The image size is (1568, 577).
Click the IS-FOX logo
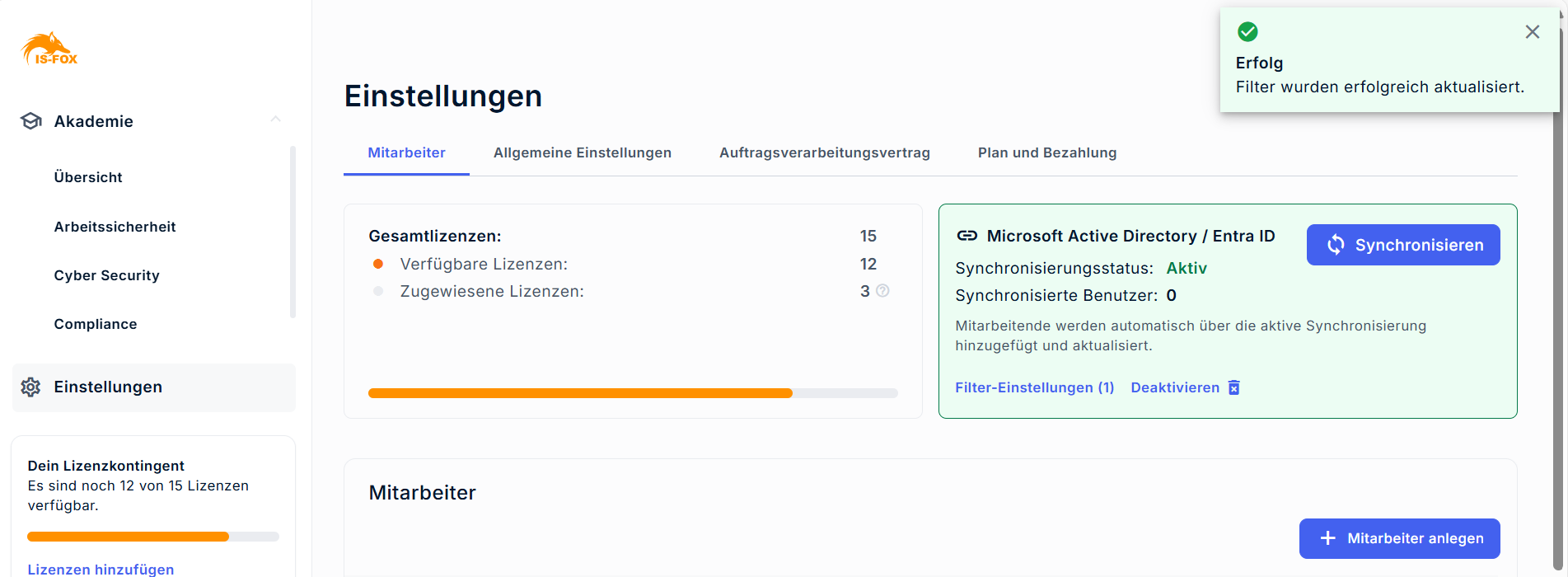tap(49, 49)
